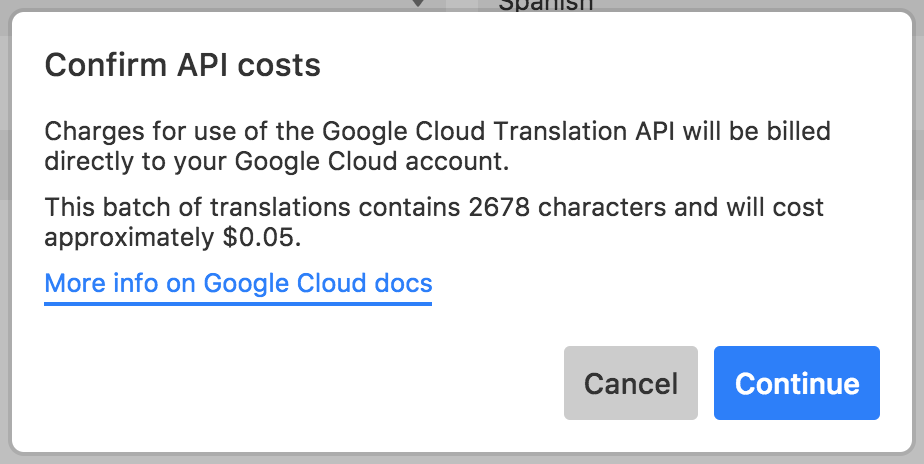Click the $0.05 approximate cost text
Image resolution: width=924 pixels, height=464 pixels.
click(x=262, y=238)
